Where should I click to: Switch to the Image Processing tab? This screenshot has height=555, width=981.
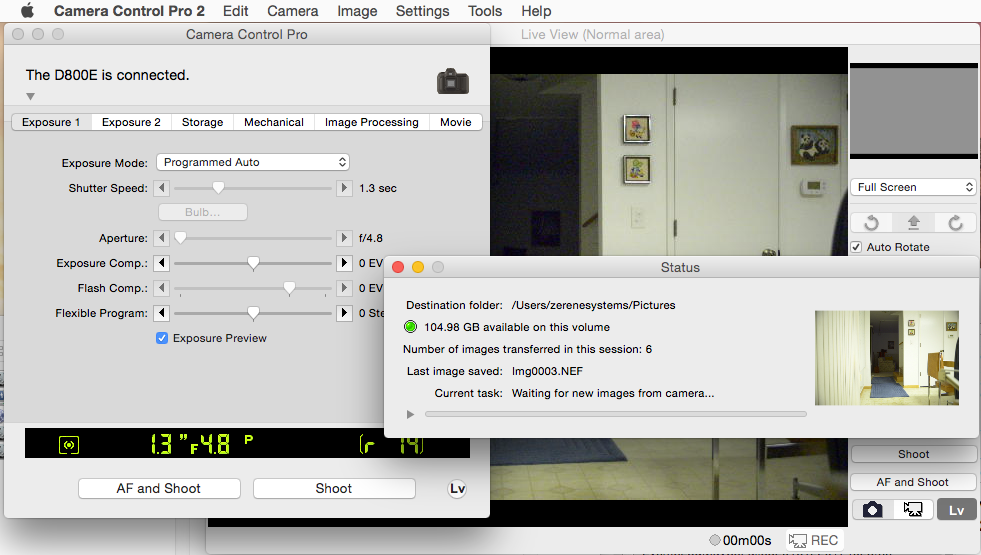(x=372, y=122)
